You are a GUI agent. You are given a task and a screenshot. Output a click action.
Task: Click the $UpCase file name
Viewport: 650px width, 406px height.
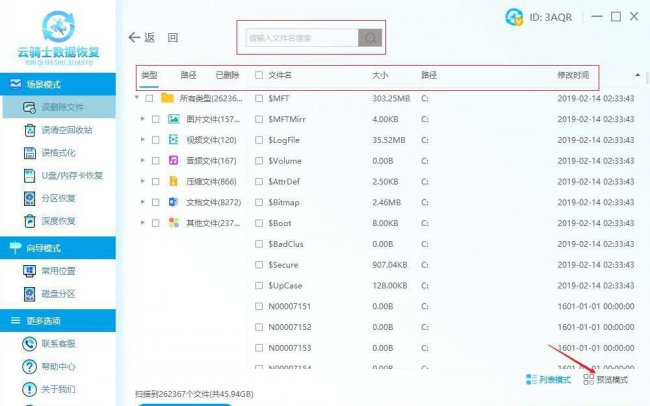click(285, 286)
